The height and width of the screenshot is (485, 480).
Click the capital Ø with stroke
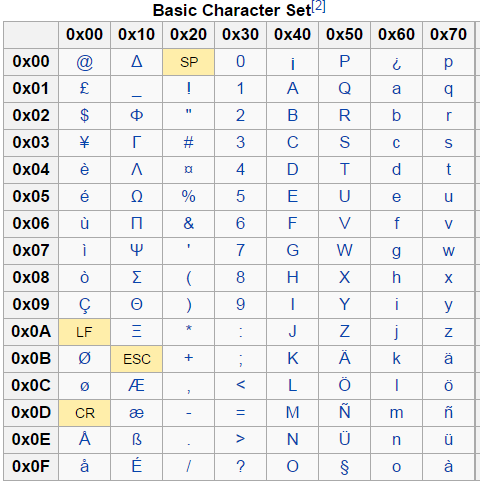(85, 359)
